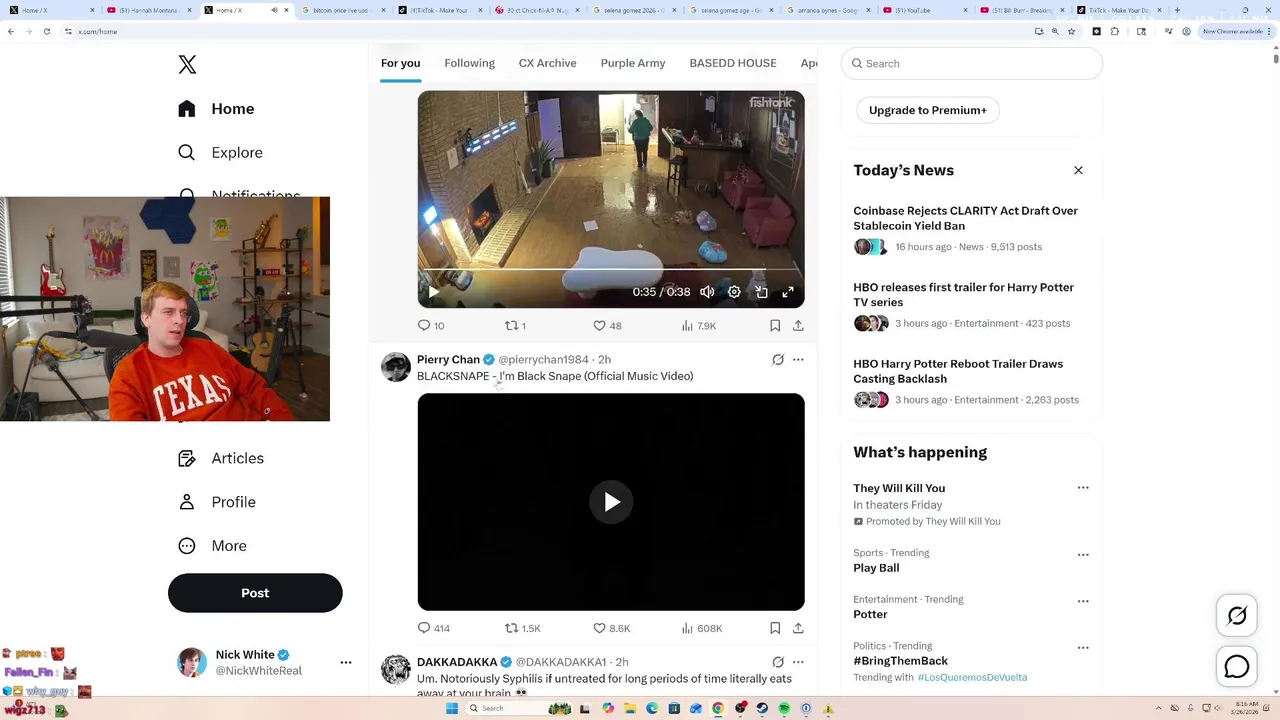1280x720 pixels.
Task: Make the fishtank video fullscreen
Action: pyautogui.click(x=788, y=292)
